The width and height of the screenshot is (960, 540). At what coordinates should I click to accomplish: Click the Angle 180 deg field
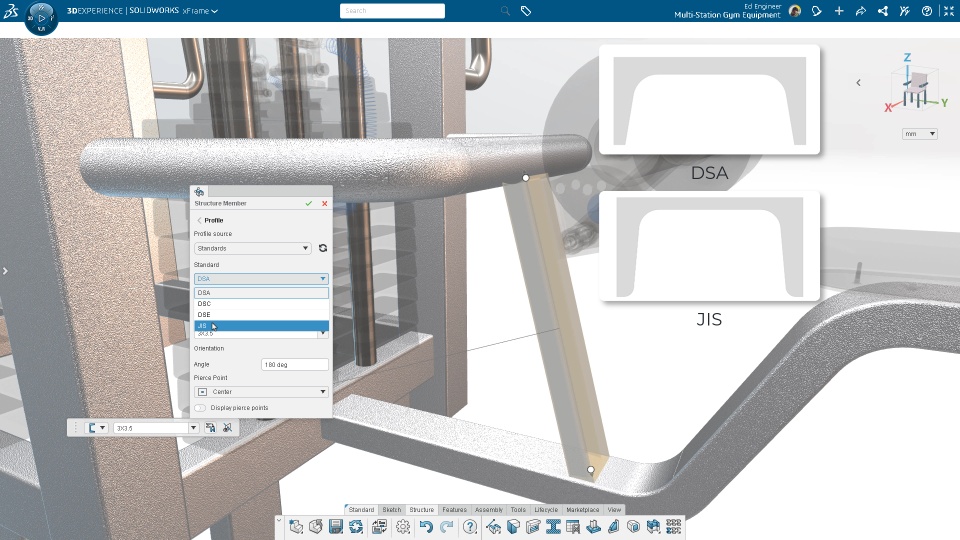(x=294, y=364)
